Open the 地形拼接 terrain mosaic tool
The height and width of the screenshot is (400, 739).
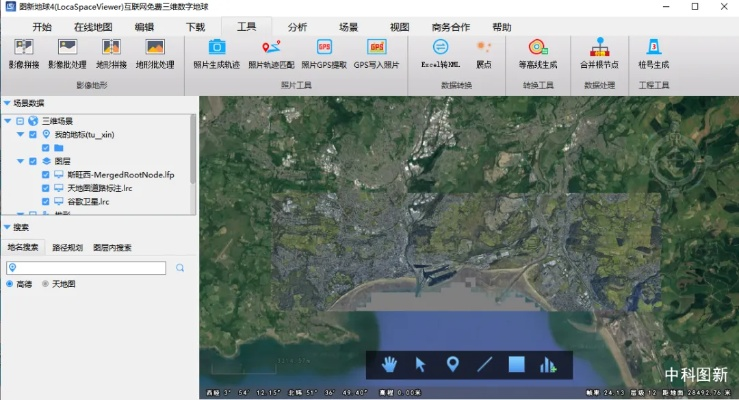tap(110, 48)
